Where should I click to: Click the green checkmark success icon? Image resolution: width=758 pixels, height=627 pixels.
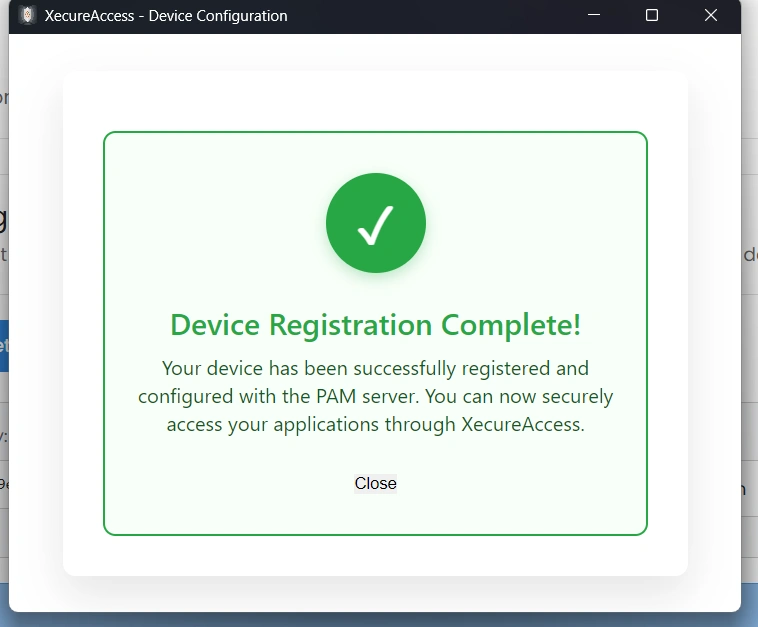point(376,223)
